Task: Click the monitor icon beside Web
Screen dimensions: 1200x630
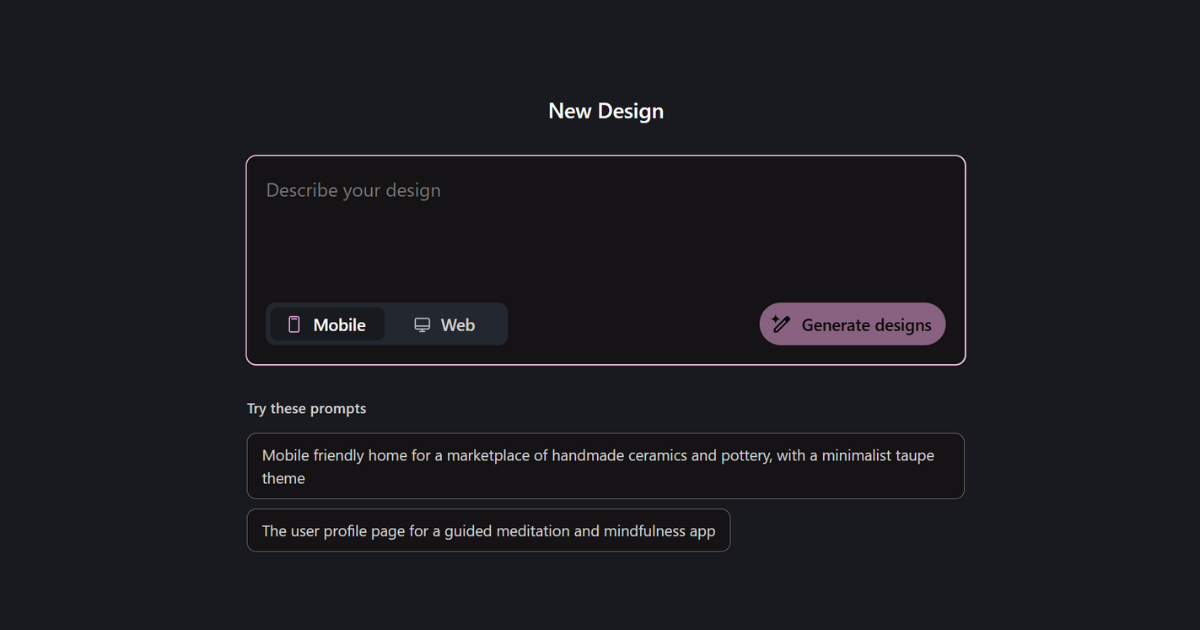Action: 422,325
